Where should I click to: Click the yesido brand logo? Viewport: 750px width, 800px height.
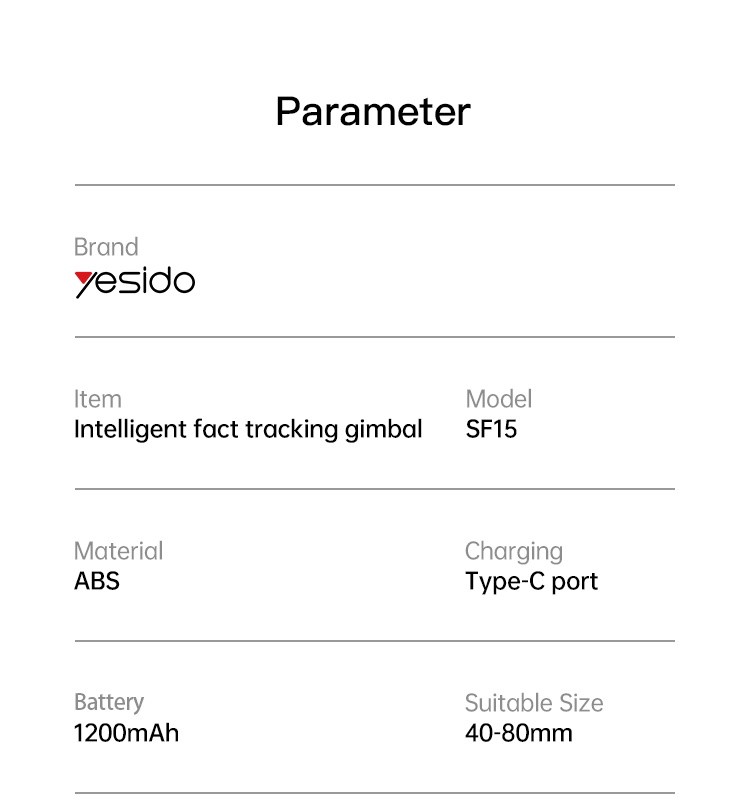[135, 283]
